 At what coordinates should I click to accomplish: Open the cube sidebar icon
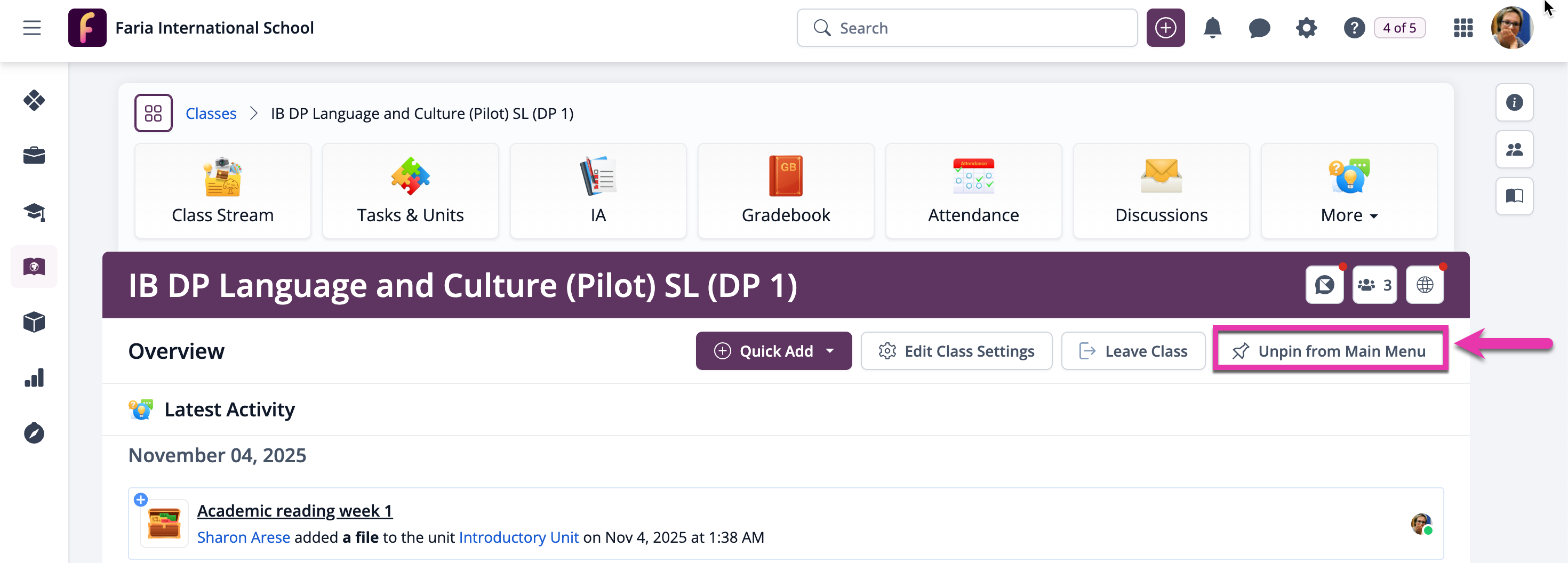(34, 322)
